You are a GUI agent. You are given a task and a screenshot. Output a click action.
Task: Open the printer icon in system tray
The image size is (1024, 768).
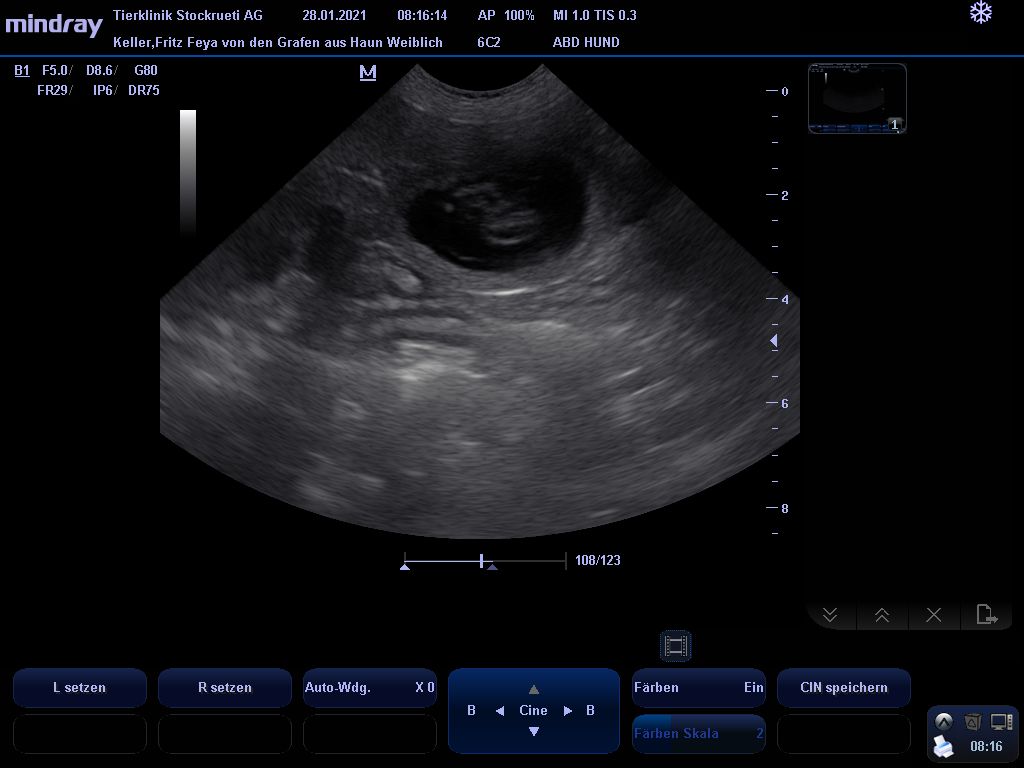943,746
